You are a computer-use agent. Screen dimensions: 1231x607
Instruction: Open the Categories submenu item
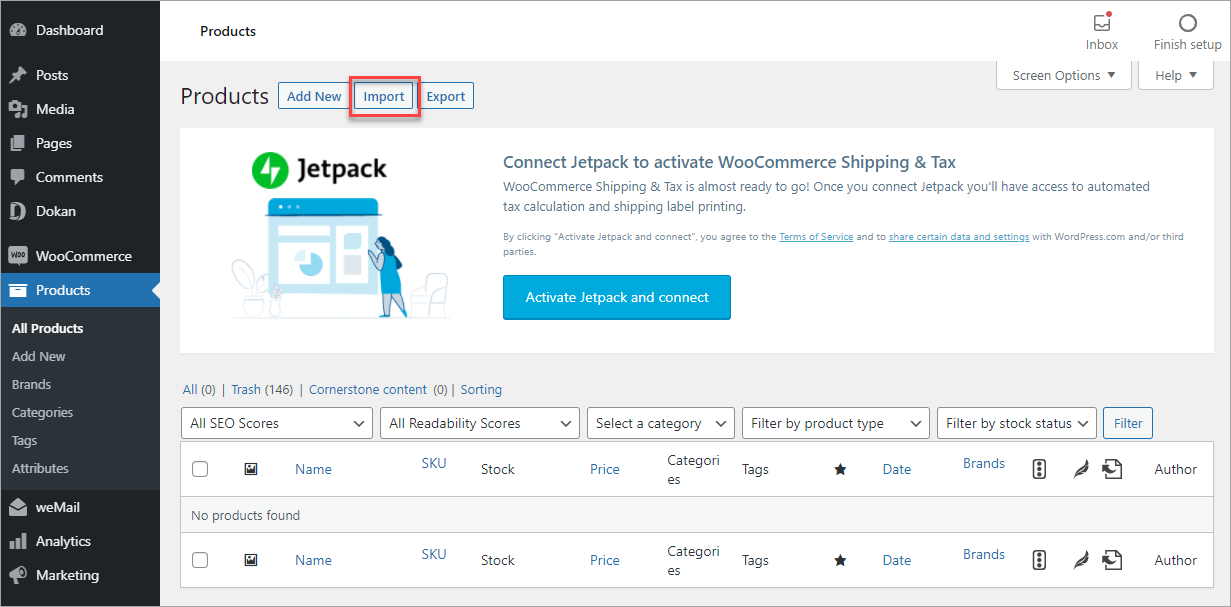click(x=42, y=412)
